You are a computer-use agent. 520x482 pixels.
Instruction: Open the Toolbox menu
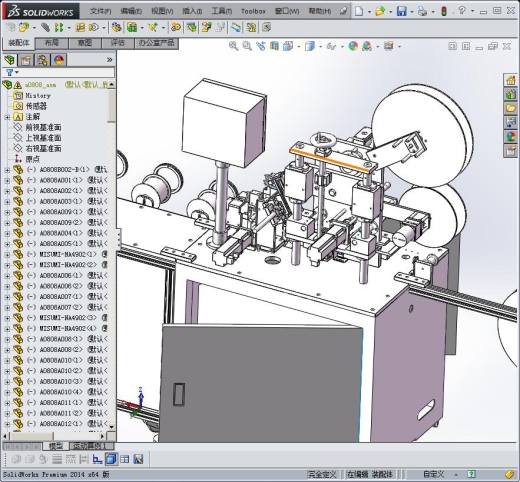click(x=253, y=11)
